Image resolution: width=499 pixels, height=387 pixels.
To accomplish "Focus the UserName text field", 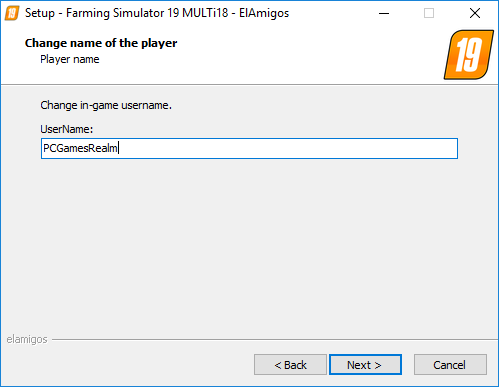I will pos(249,148).
